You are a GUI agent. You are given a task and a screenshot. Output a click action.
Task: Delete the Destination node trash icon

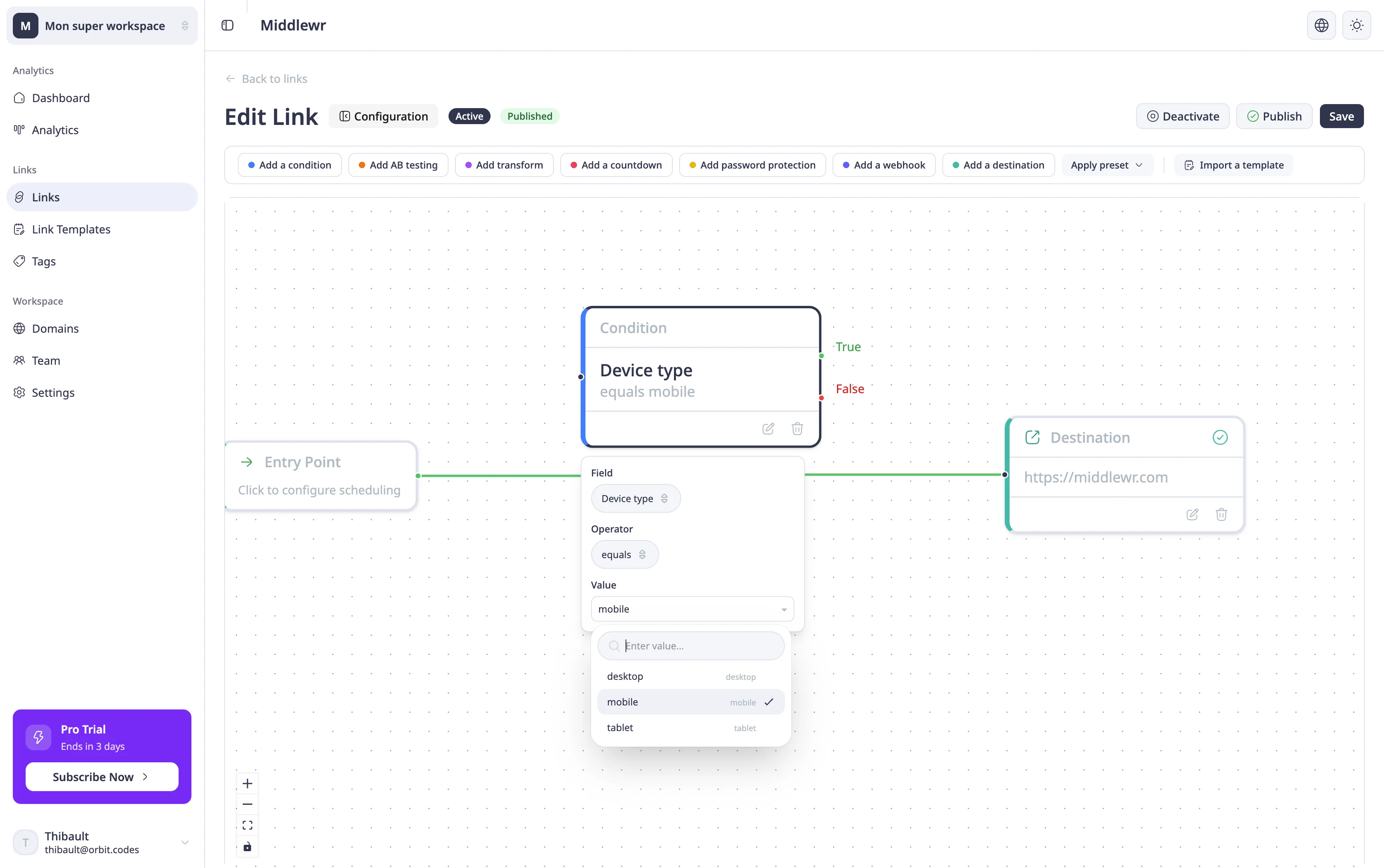(x=1221, y=514)
